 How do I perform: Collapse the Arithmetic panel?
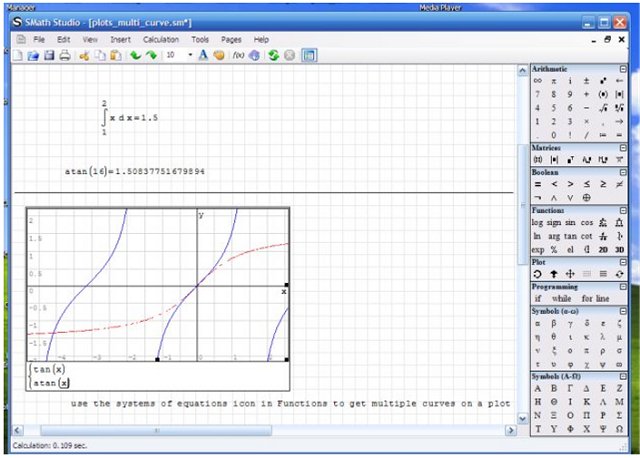tap(623, 69)
